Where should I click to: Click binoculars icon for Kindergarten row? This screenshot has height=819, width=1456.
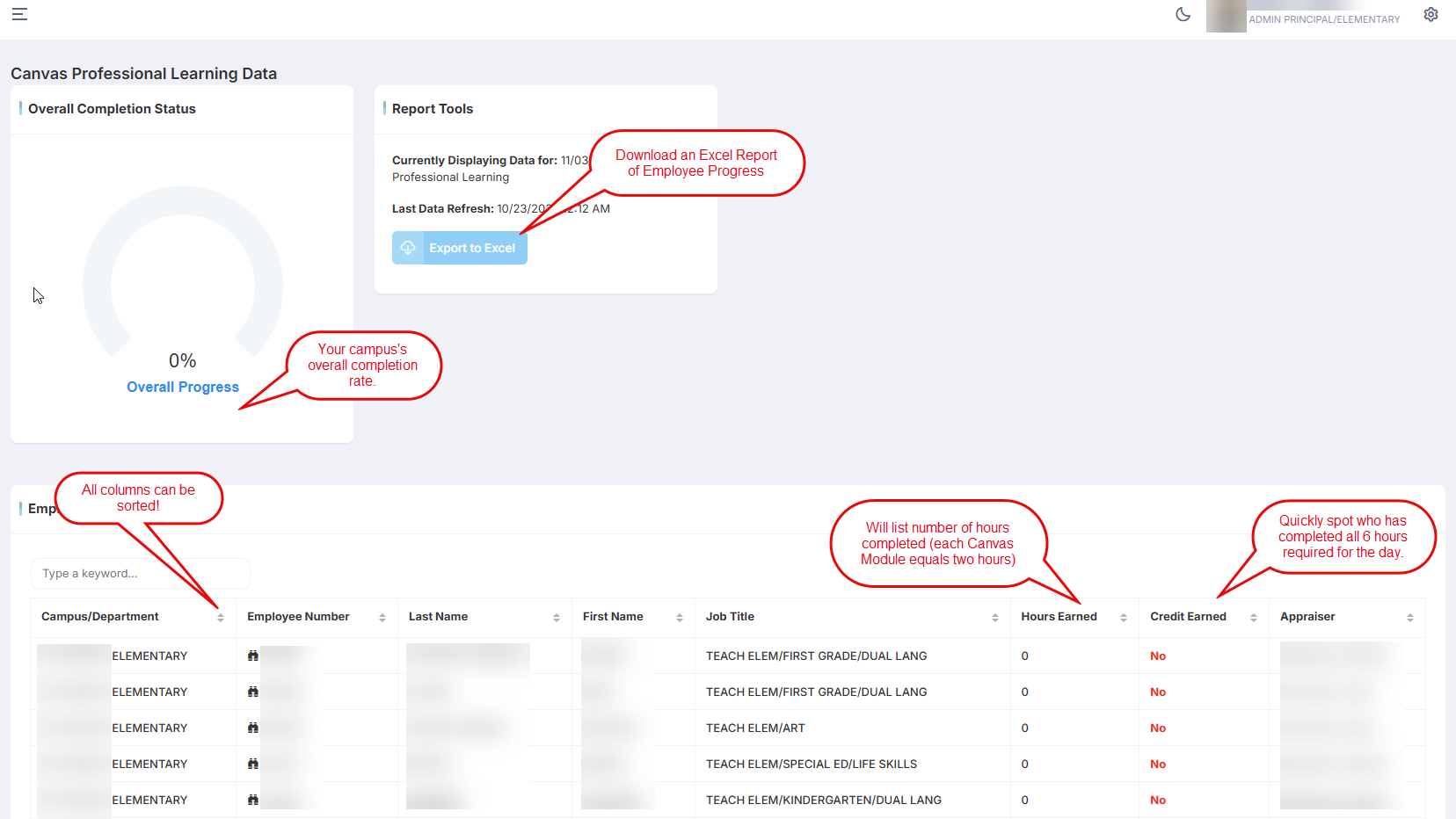pyautogui.click(x=253, y=800)
